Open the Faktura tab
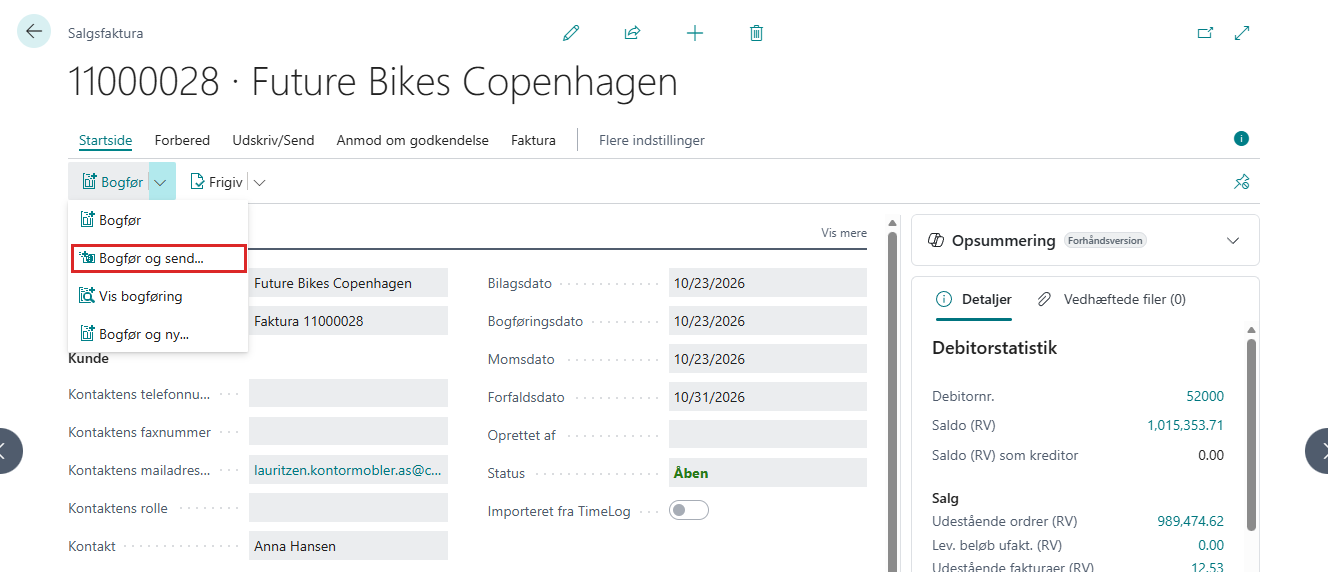 tap(533, 140)
